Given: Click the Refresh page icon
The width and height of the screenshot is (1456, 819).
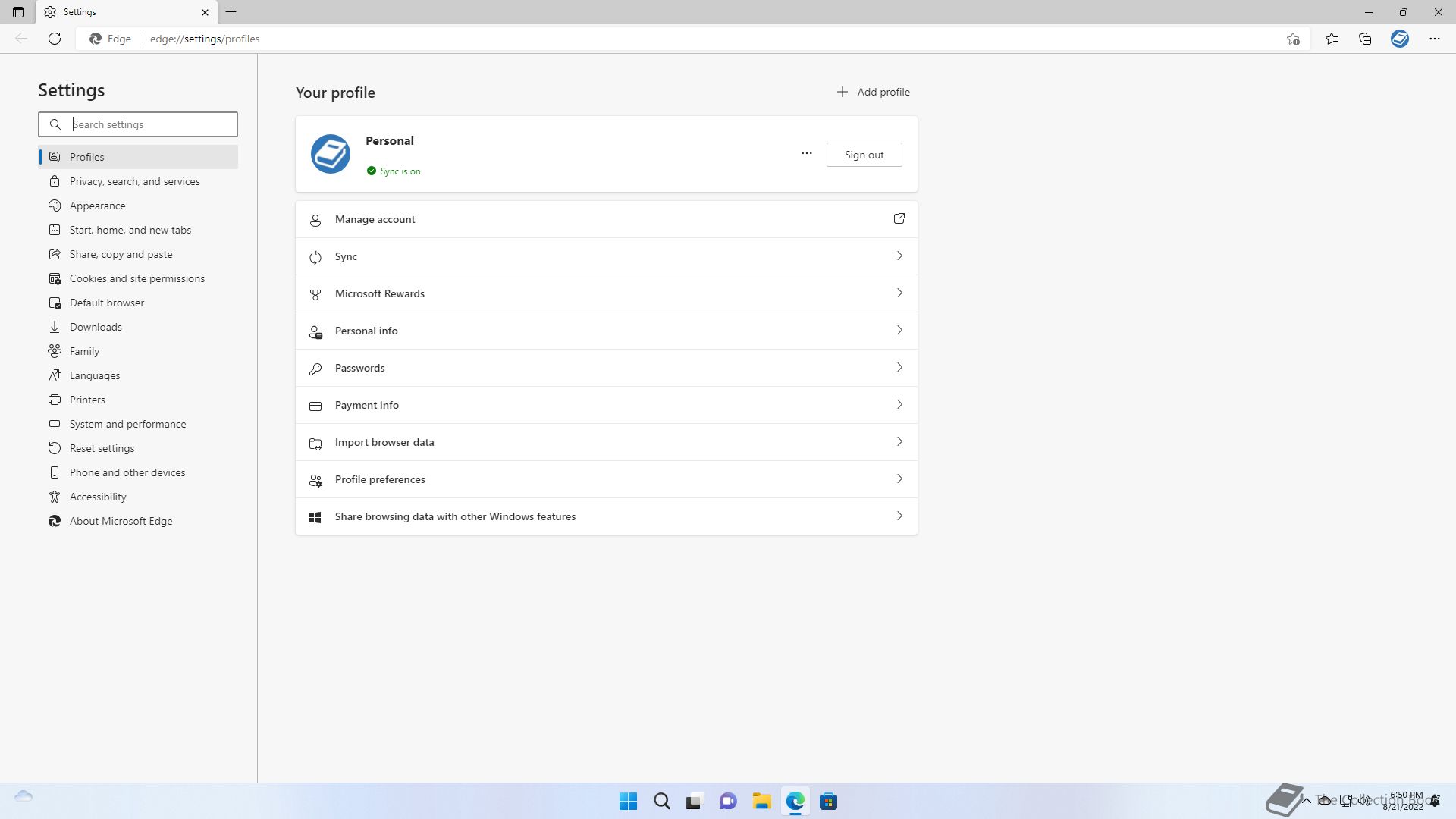Looking at the screenshot, I should tap(55, 39).
